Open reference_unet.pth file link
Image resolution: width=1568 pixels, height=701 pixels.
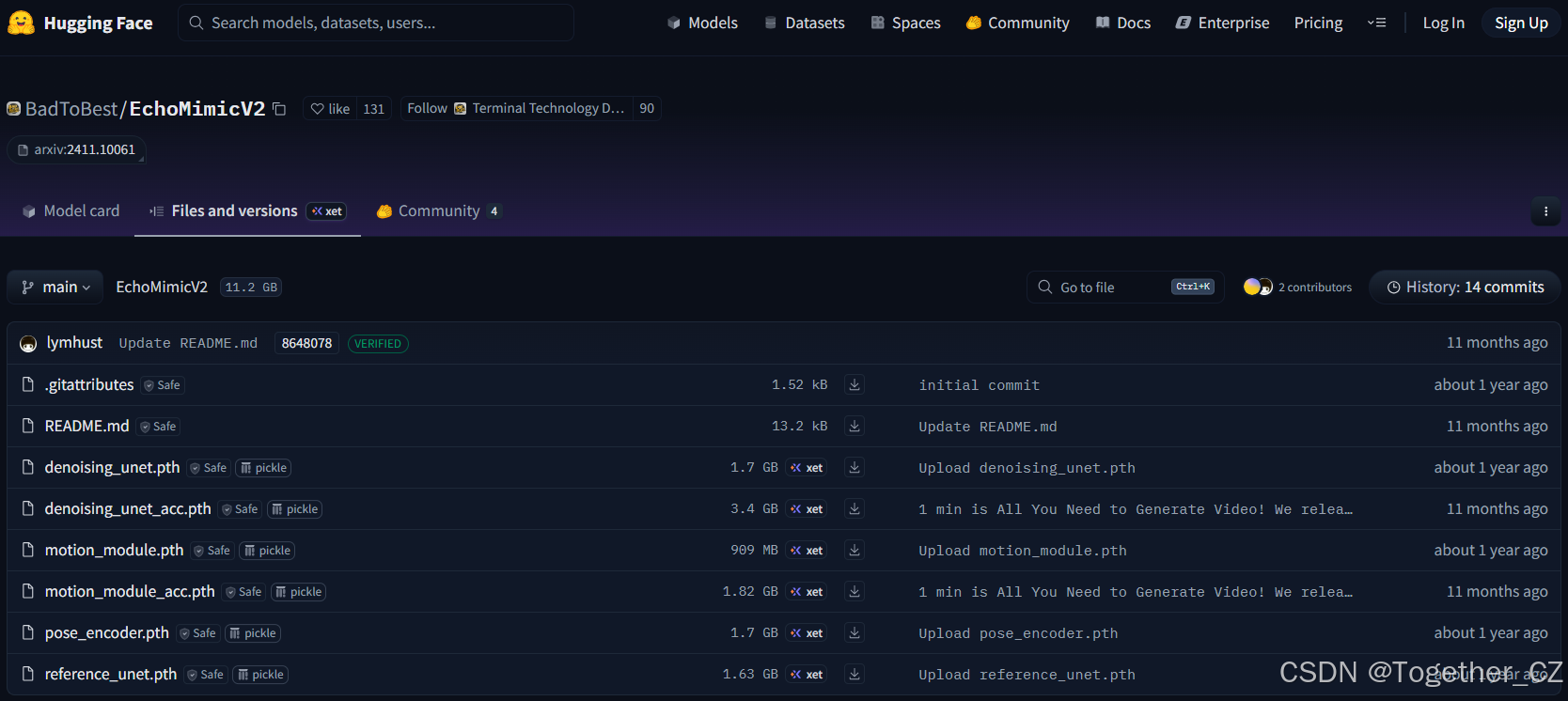click(x=111, y=675)
